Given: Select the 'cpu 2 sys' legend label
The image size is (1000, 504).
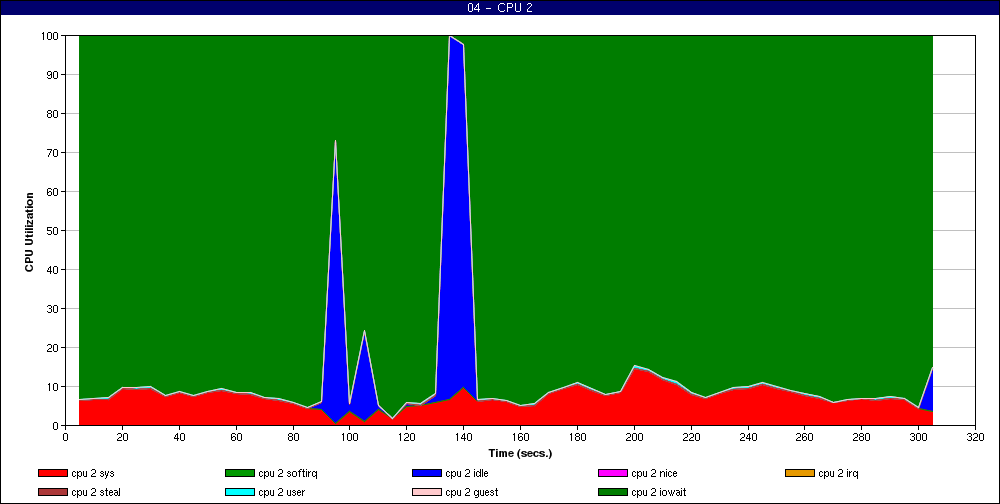Looking at the screenshot, I should pos(93,473).
